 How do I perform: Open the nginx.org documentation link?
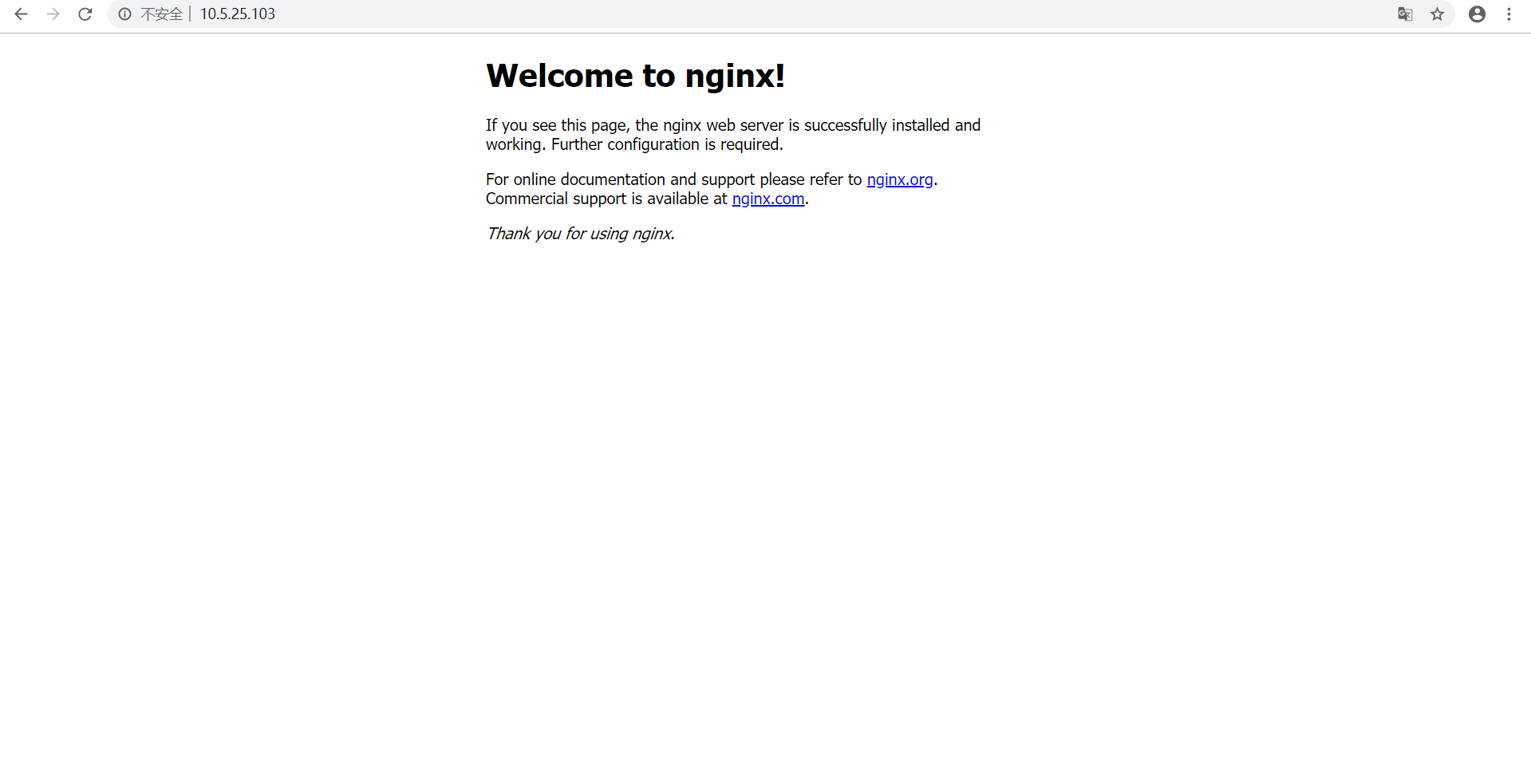pyautogui.click(x=900, y=179)
